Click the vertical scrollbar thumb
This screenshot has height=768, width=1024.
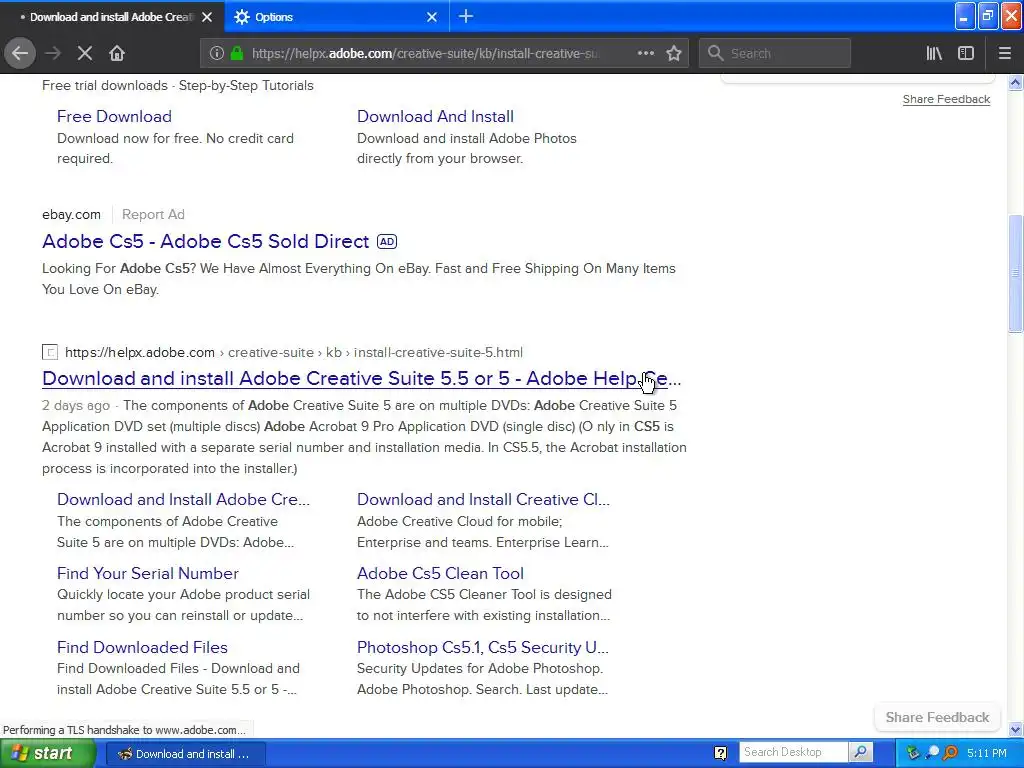tap(1016, 273)
